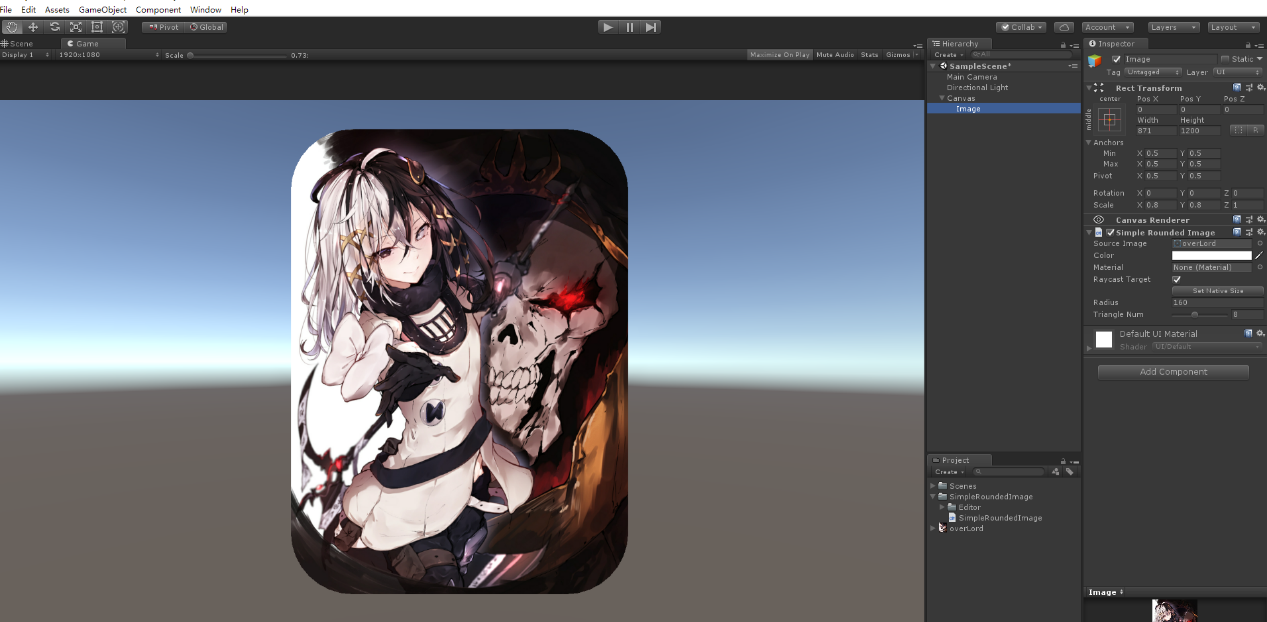Viewport: 1267px width, 622px height.
Task: Pick color with the eyedropper
Action: [1259, 256]
